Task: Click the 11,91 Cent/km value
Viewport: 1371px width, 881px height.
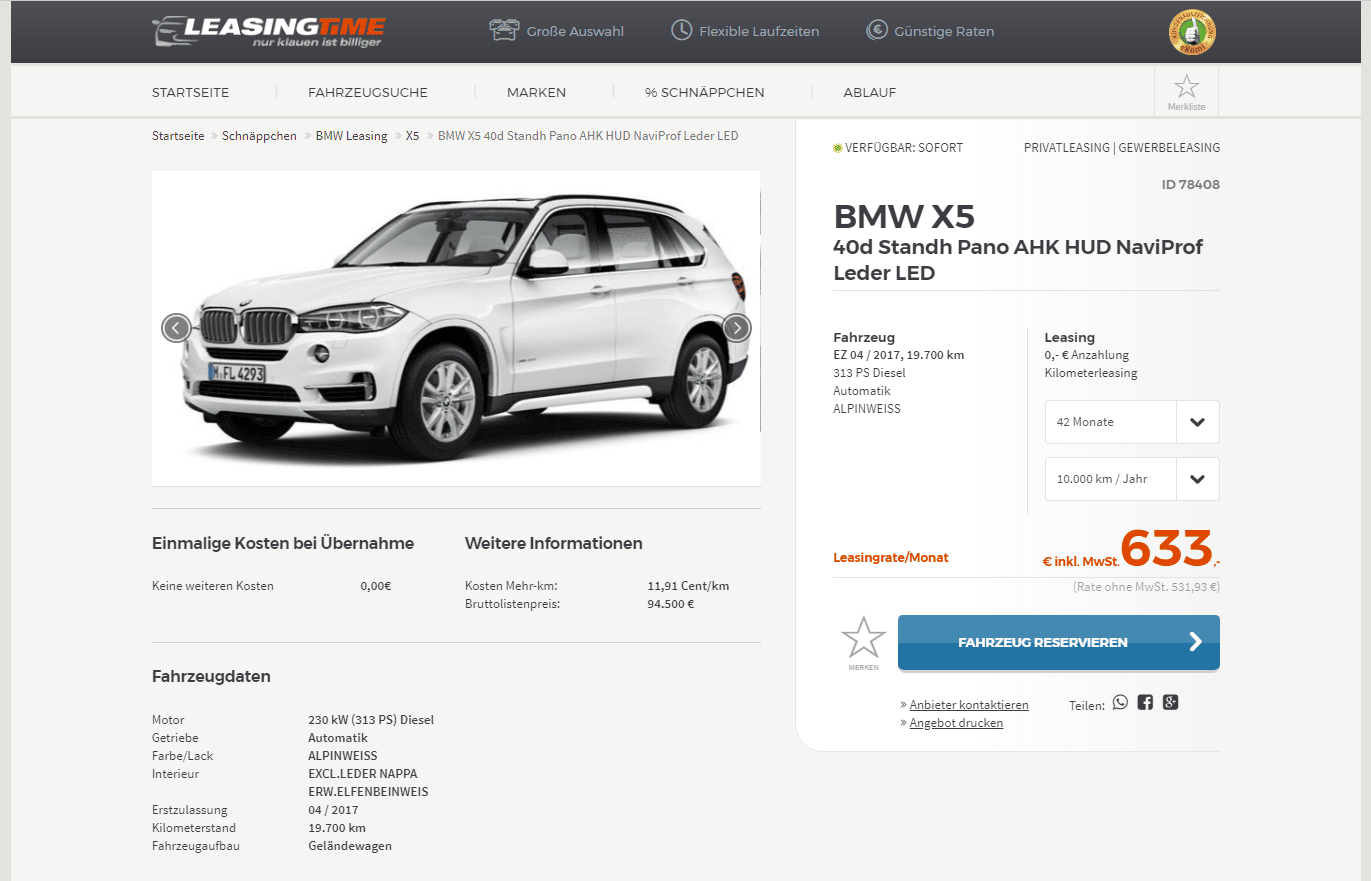Action: point(688,586)
